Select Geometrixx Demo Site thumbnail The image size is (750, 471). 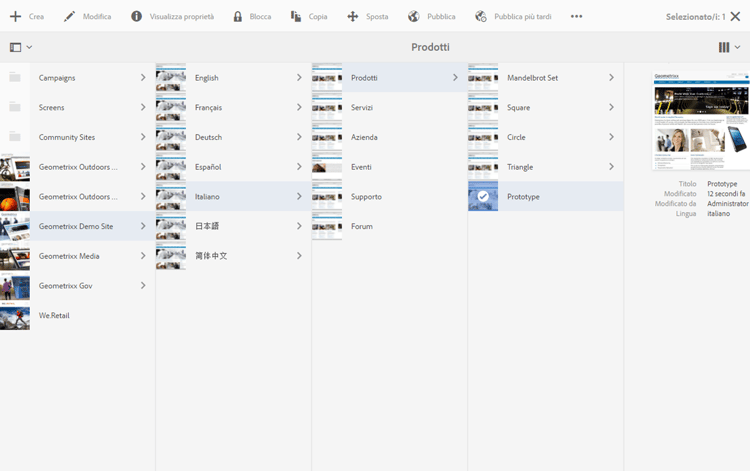point(15,226)
